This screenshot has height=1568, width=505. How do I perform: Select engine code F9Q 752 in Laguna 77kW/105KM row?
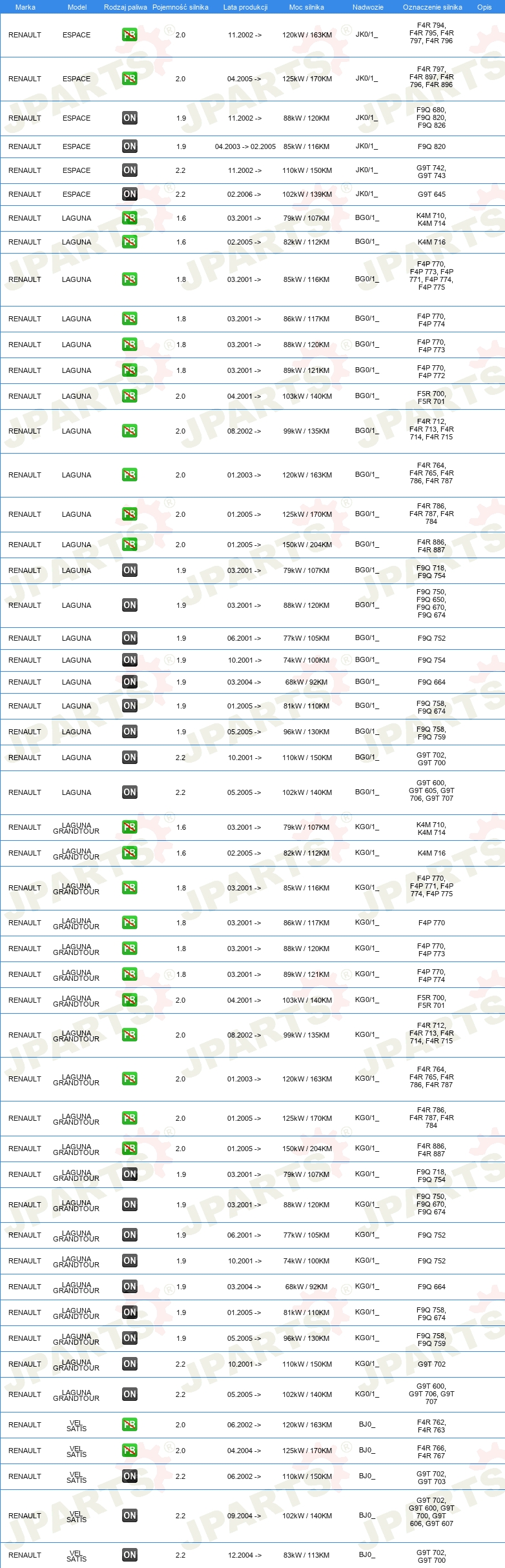pyautogui.click(x=431, y=638)
